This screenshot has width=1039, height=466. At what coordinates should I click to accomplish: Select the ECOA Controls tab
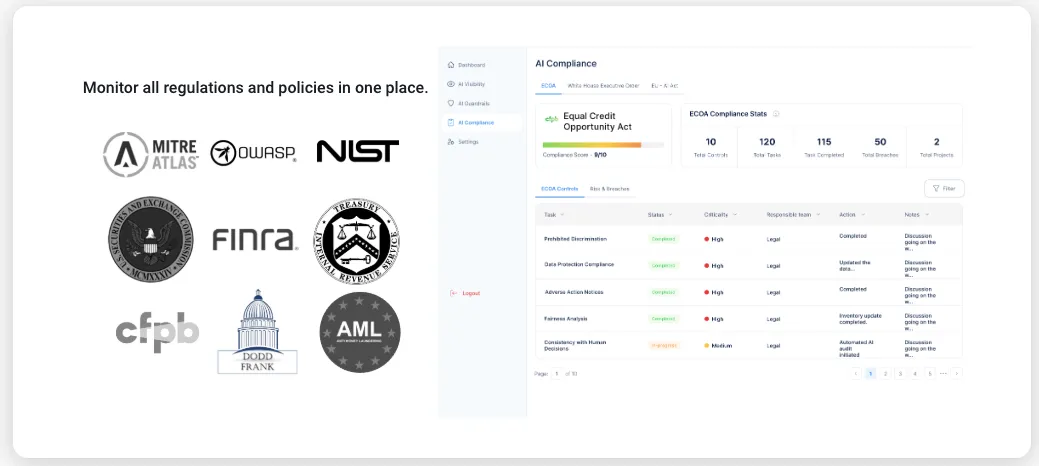tap(559, 189)
